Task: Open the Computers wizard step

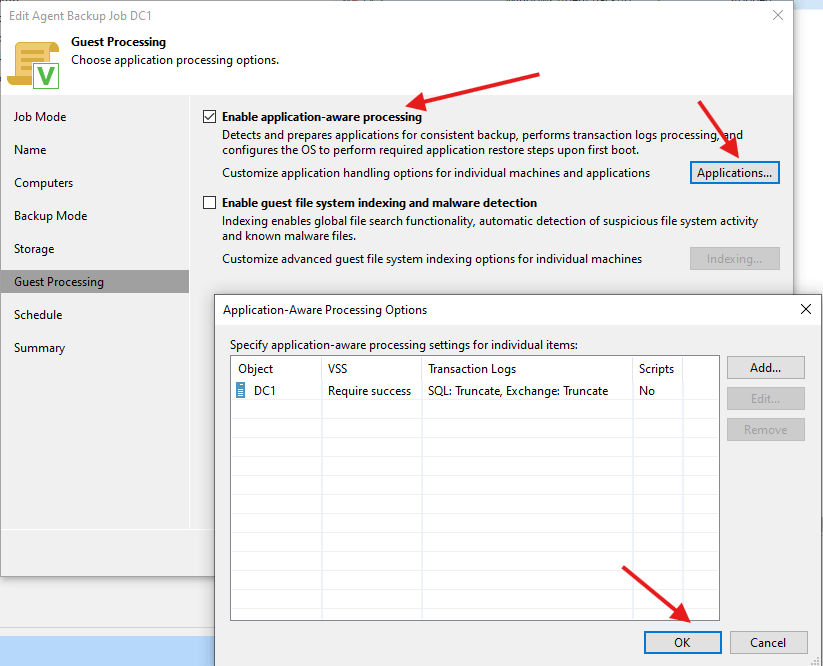Action: tap(43, 183)
